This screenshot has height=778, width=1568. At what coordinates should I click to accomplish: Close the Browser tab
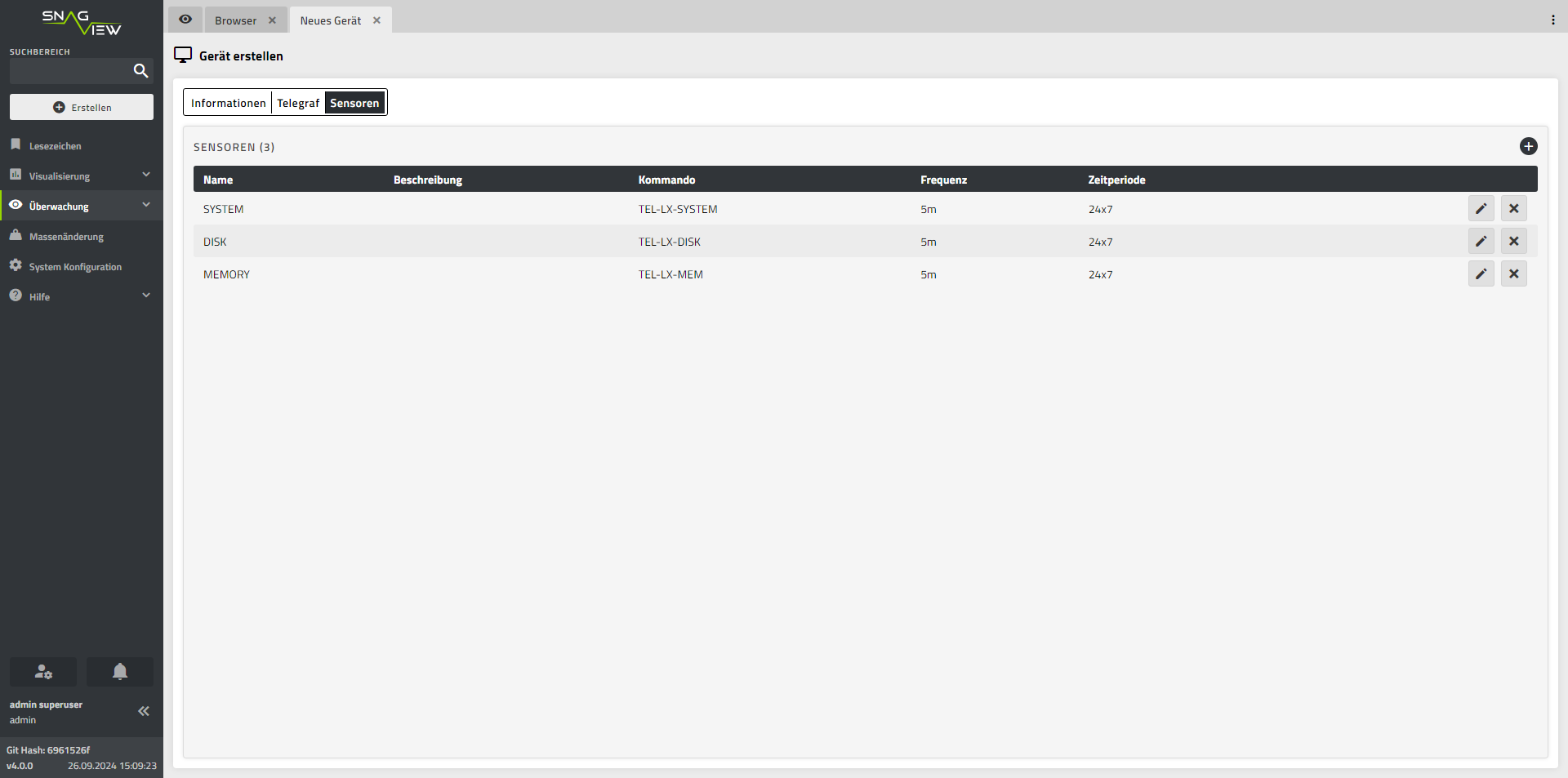273,20
